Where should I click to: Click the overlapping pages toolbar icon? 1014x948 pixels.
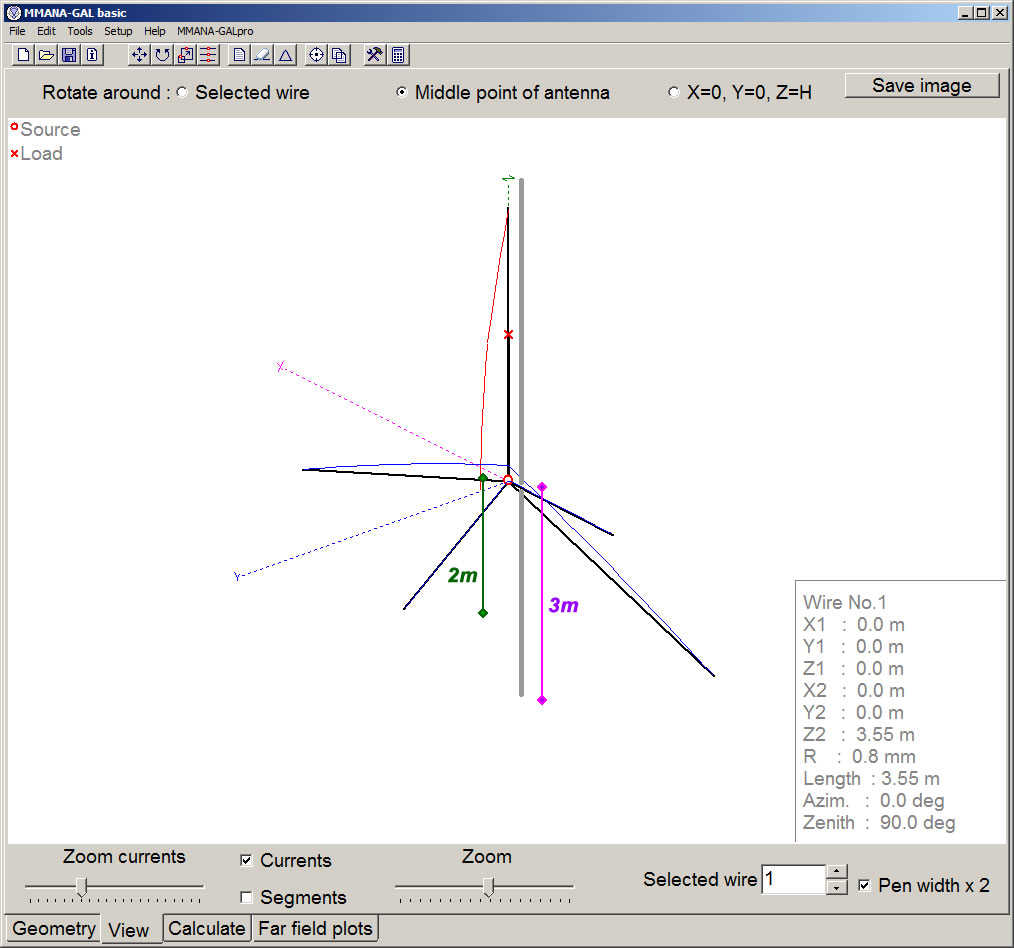(x=340, y=55)
